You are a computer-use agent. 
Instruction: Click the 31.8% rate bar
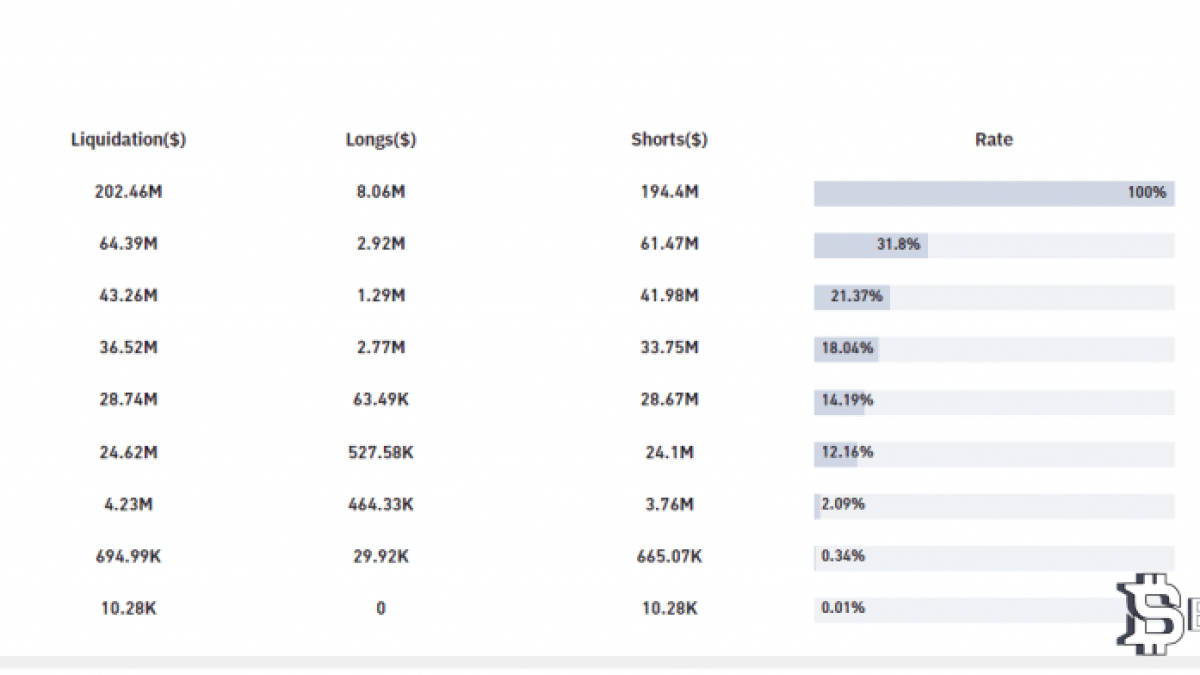coord(994,245)
